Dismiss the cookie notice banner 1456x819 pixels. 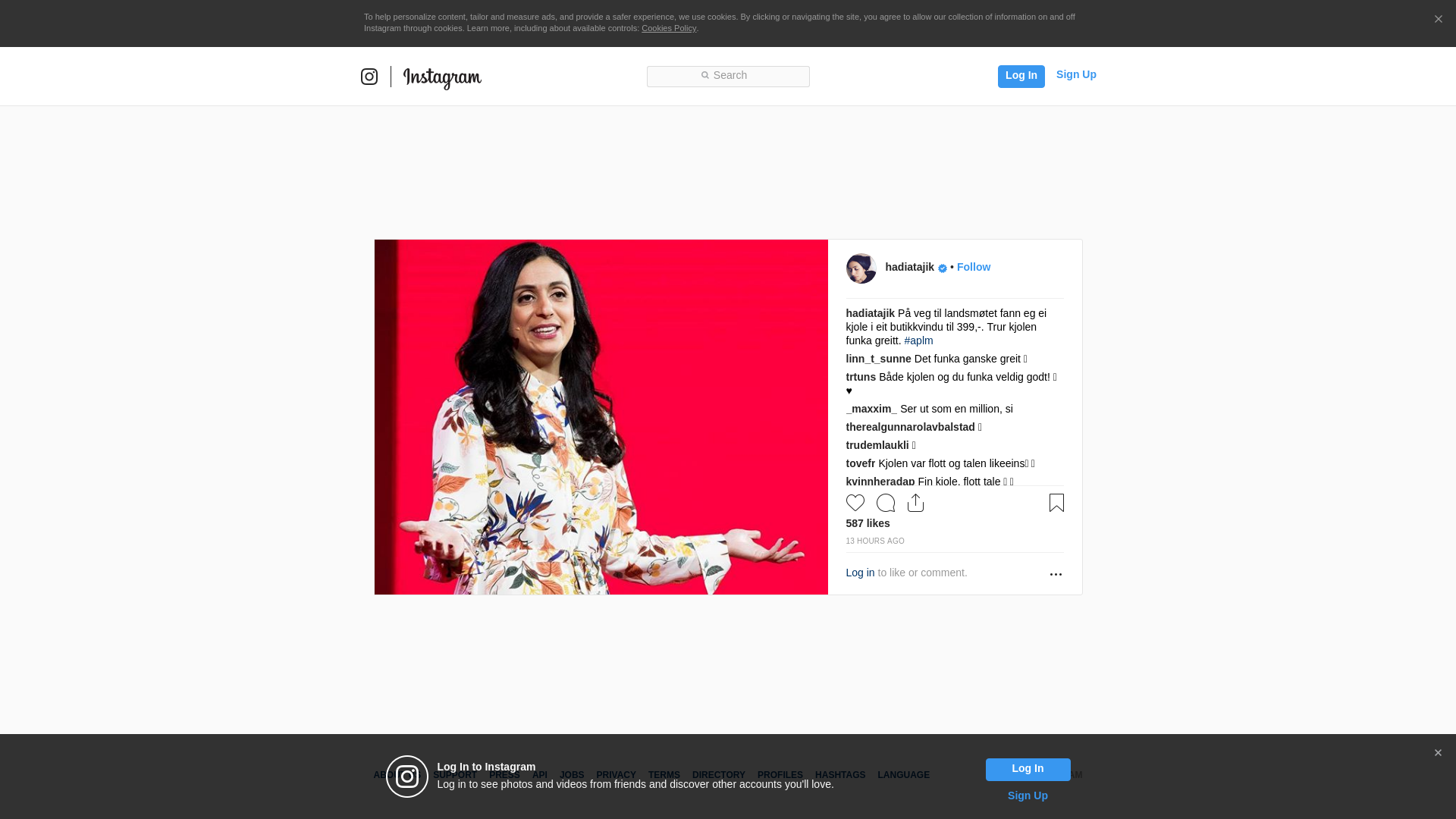tap(1438, 20)
